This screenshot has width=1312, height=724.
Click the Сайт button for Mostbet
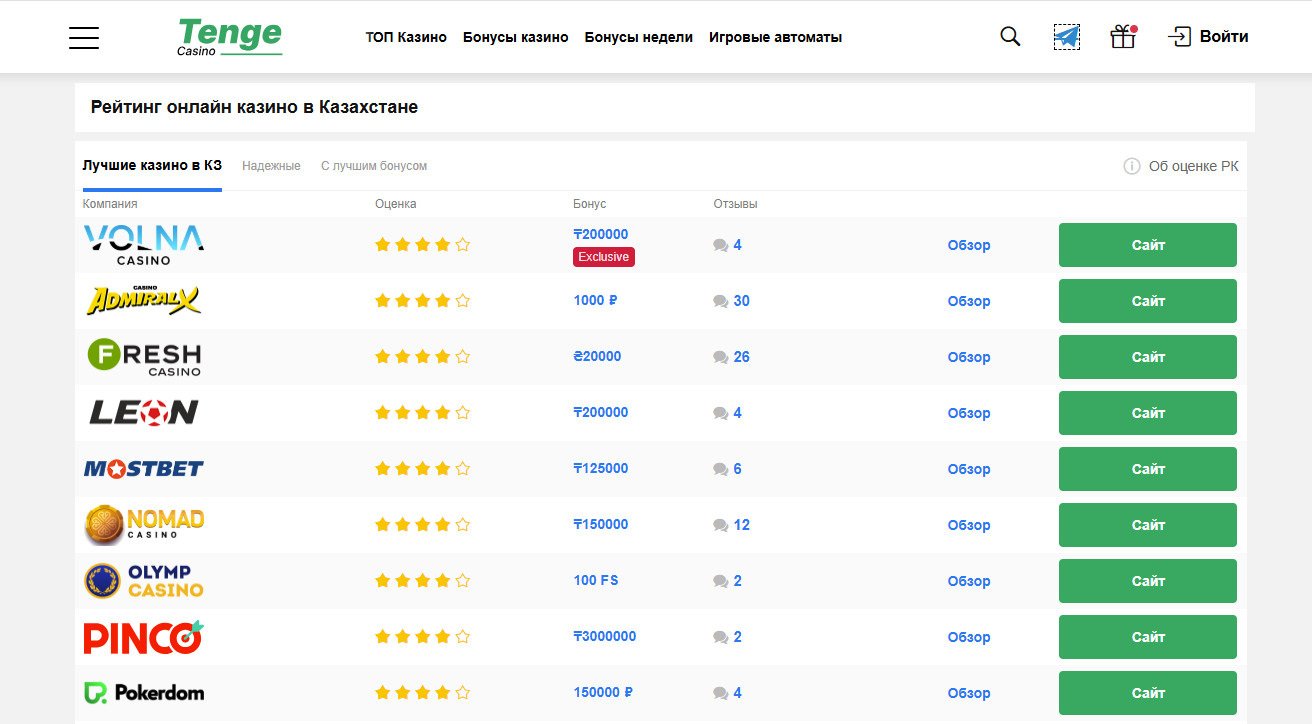click(1148, 469)
